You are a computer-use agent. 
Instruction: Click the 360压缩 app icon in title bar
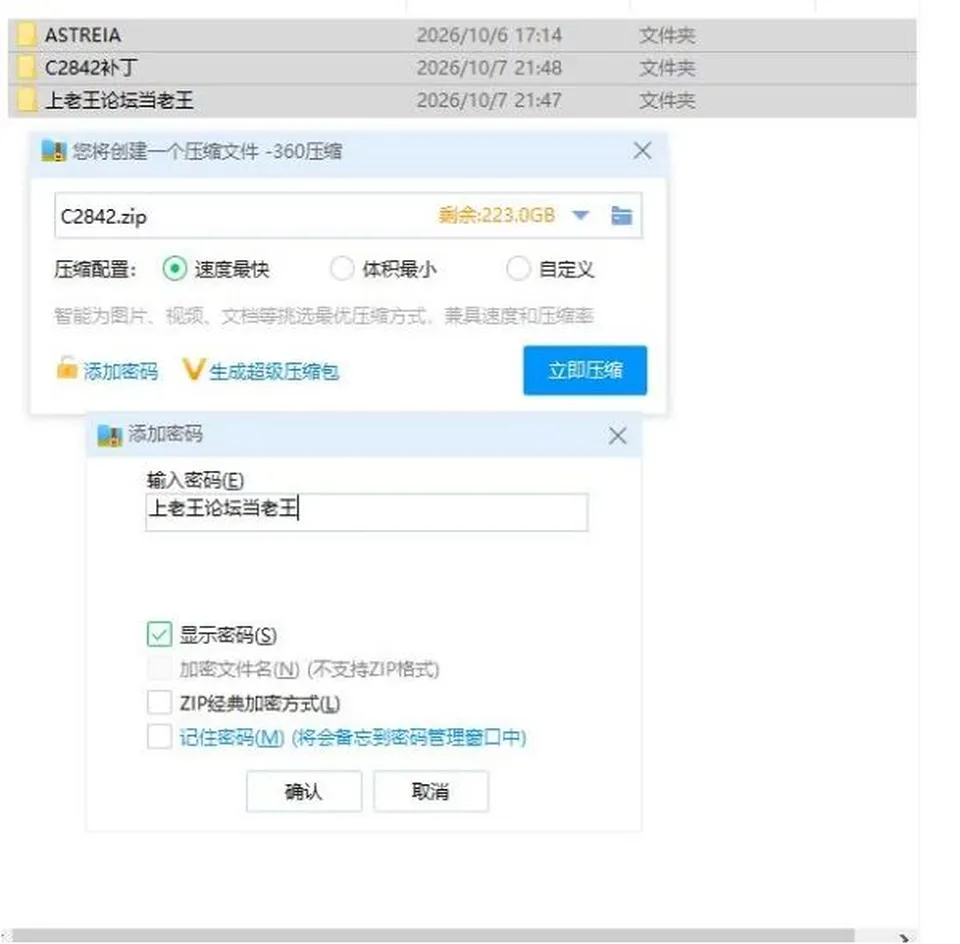(53, 151)
